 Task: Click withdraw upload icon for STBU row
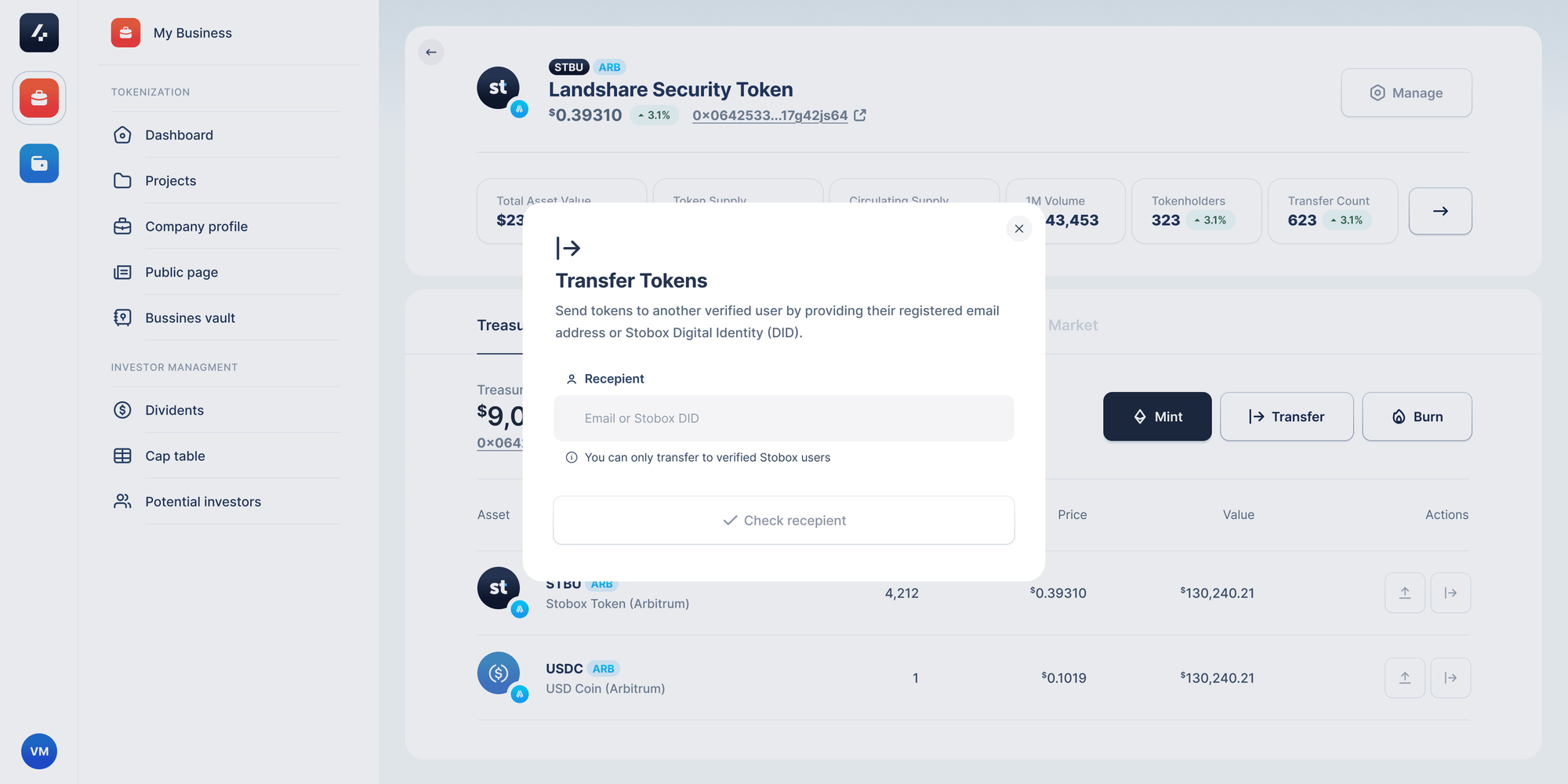point(1405,593)
